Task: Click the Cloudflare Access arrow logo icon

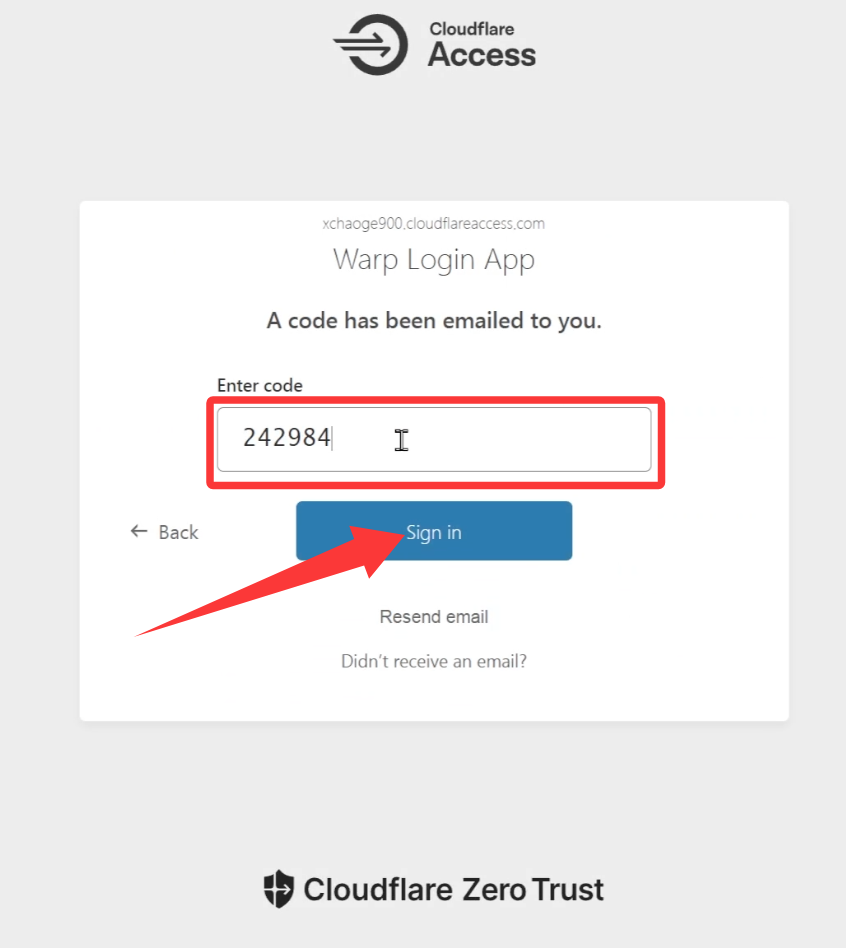Action: coord(371,44)
